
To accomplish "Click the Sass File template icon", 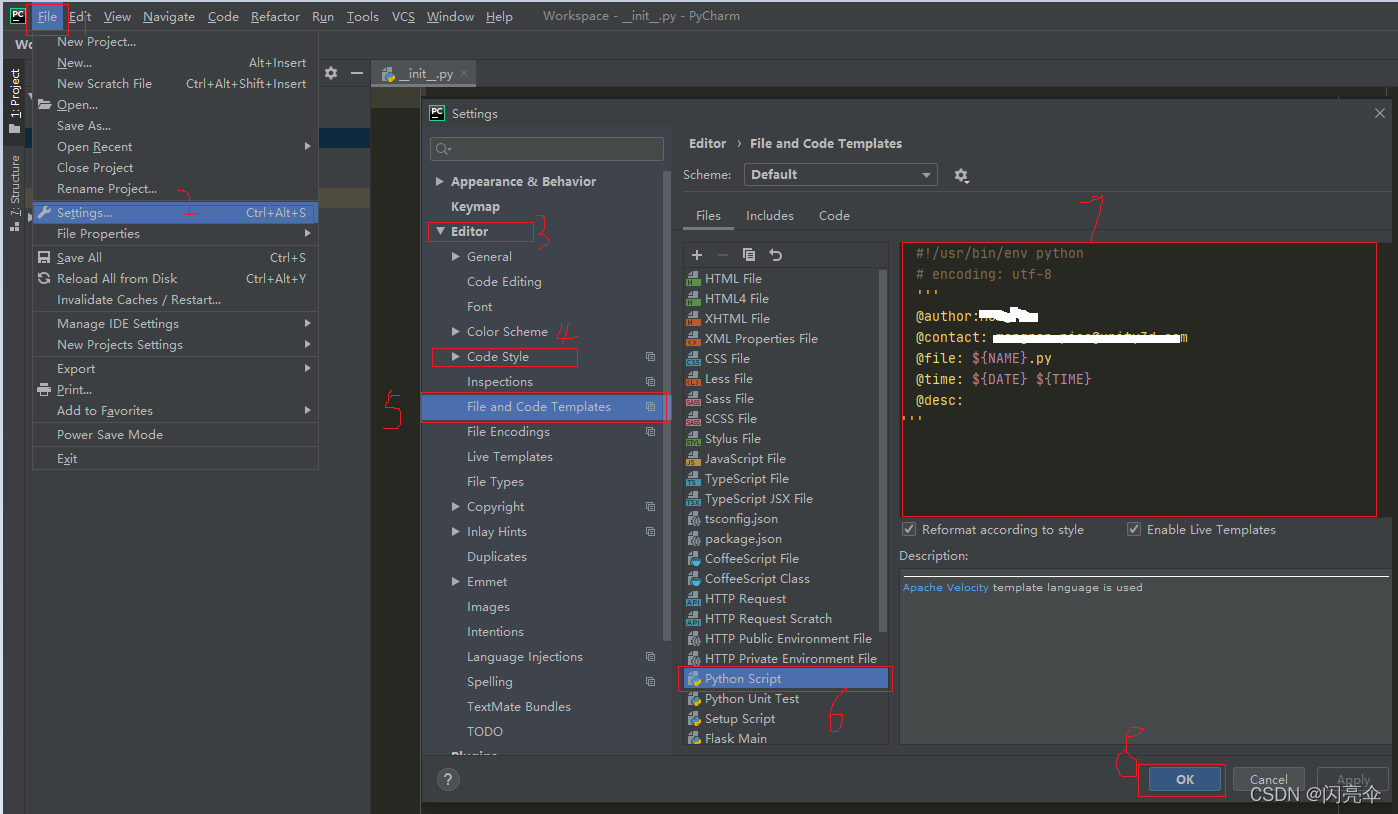I will pyautogui.click(x=694, y=399).
